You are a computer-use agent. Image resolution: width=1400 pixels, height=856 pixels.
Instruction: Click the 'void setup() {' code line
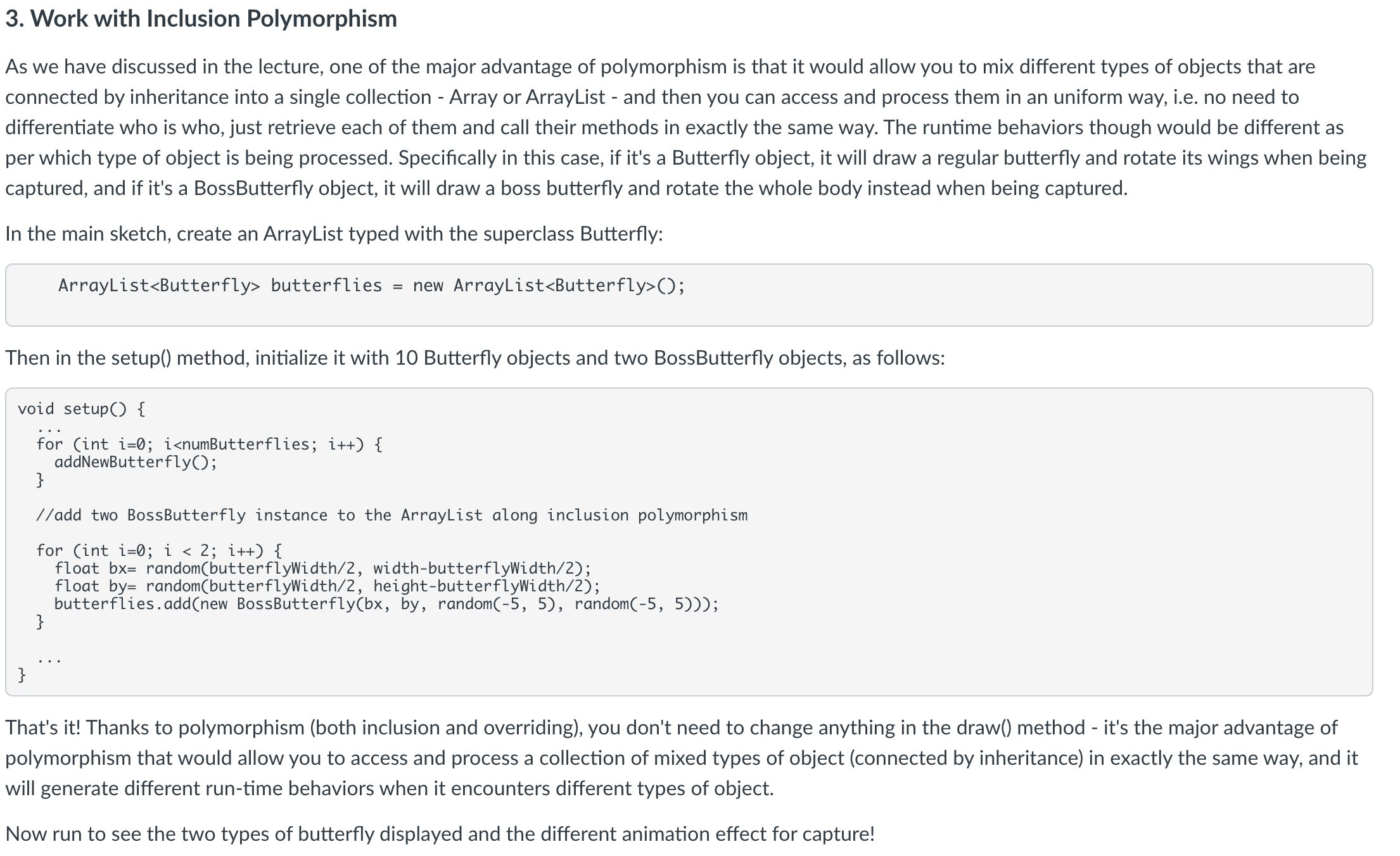click(81, 409)
